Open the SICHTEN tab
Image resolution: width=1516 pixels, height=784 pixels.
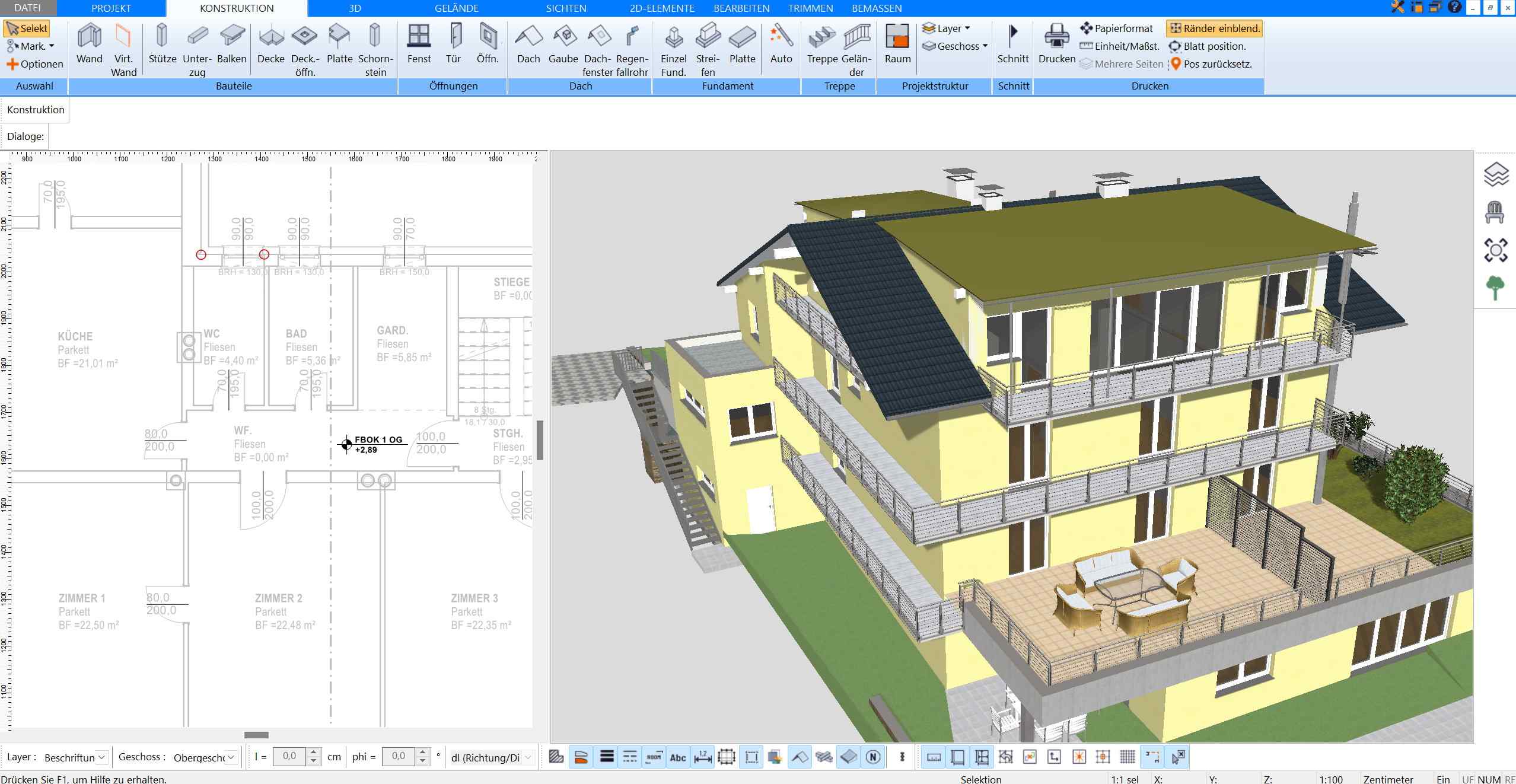coord(566,8)
